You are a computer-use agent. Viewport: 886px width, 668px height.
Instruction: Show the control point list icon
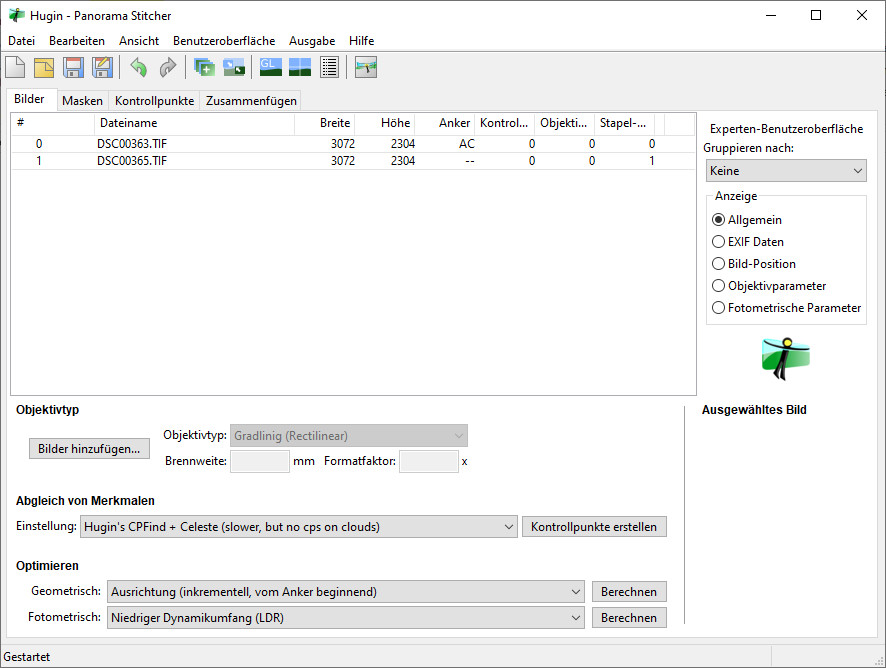[x=329, y=67]
